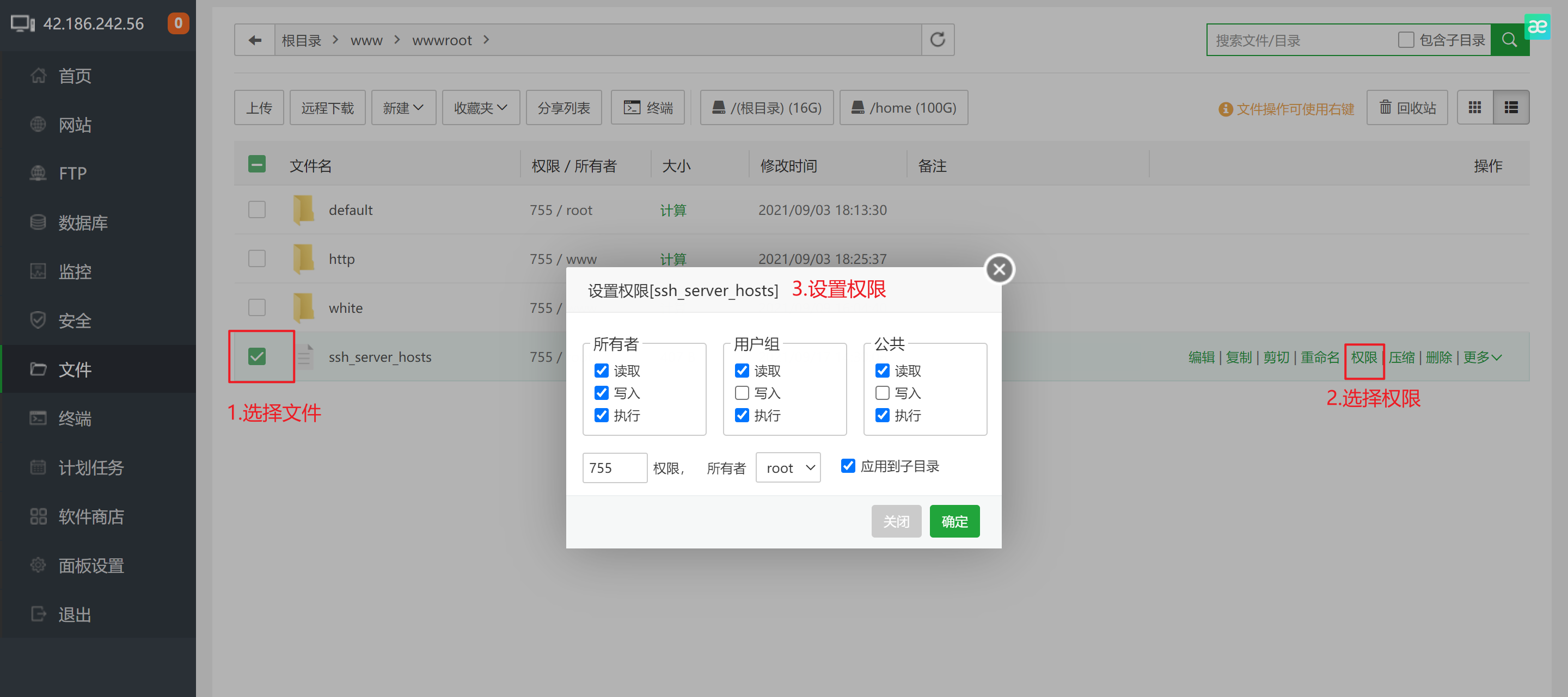Click the back arrow in path bar
Image resolution: width=1568 pixels, height=697 pixels.
coord(254,40)
